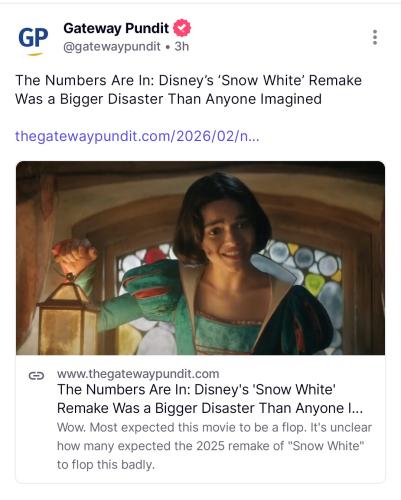
Task: Click the chain link icon in preview card
Action: coord(36,376)
